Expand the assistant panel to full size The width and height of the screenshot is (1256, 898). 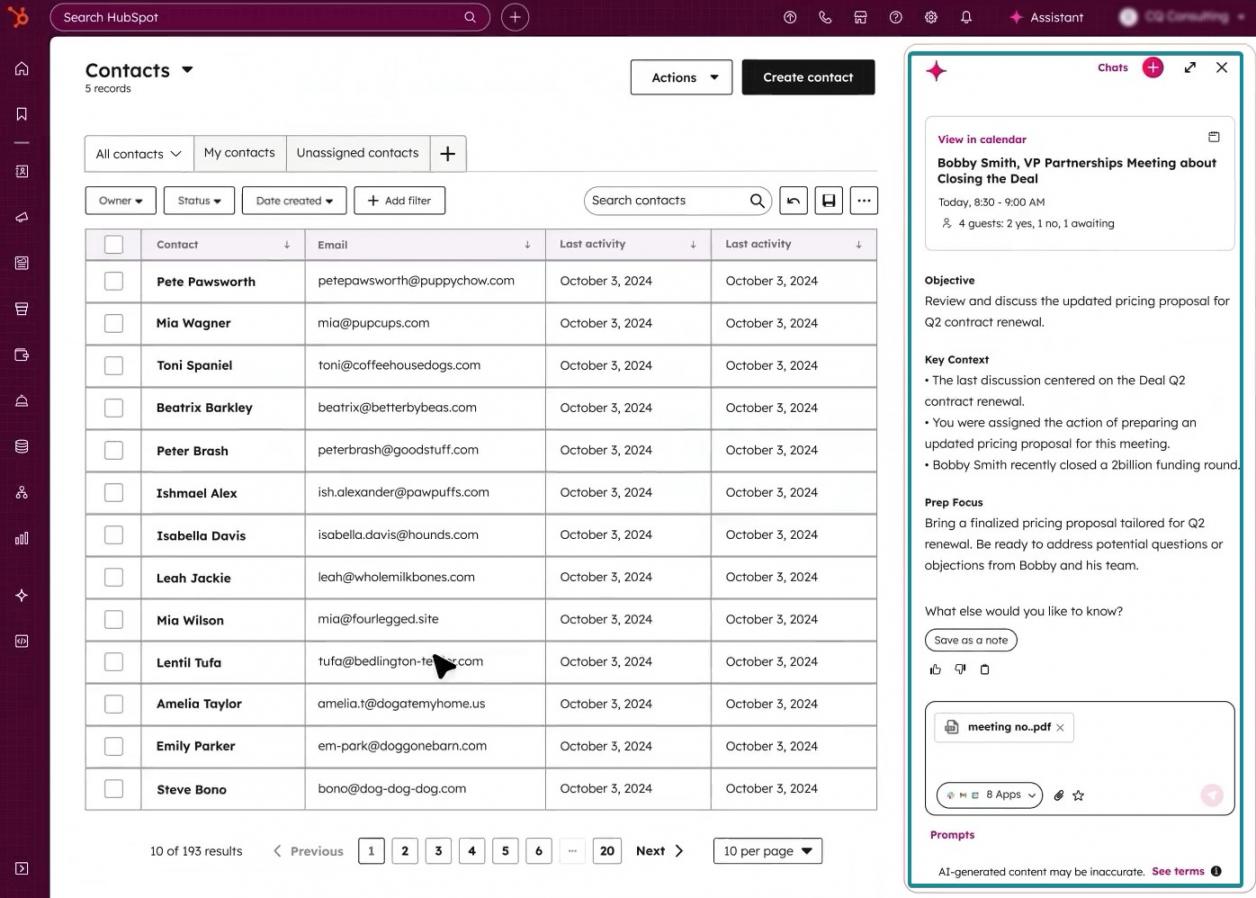point(1190,67)
